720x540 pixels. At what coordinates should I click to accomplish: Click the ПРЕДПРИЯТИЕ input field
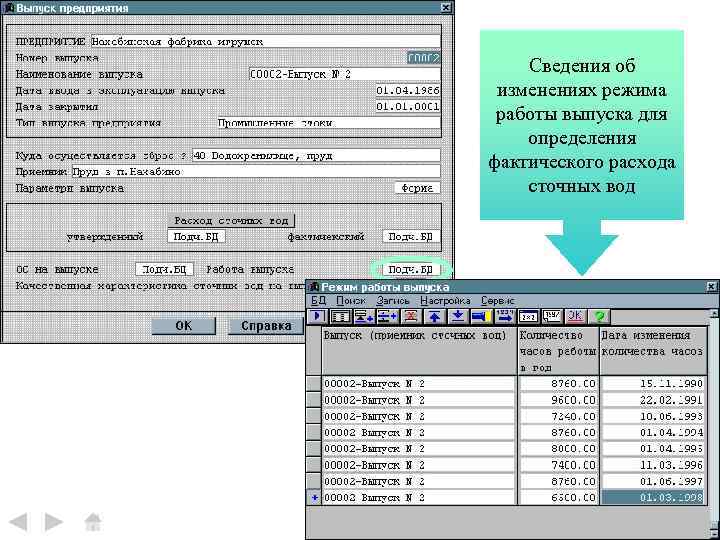[x=265, y=41]
